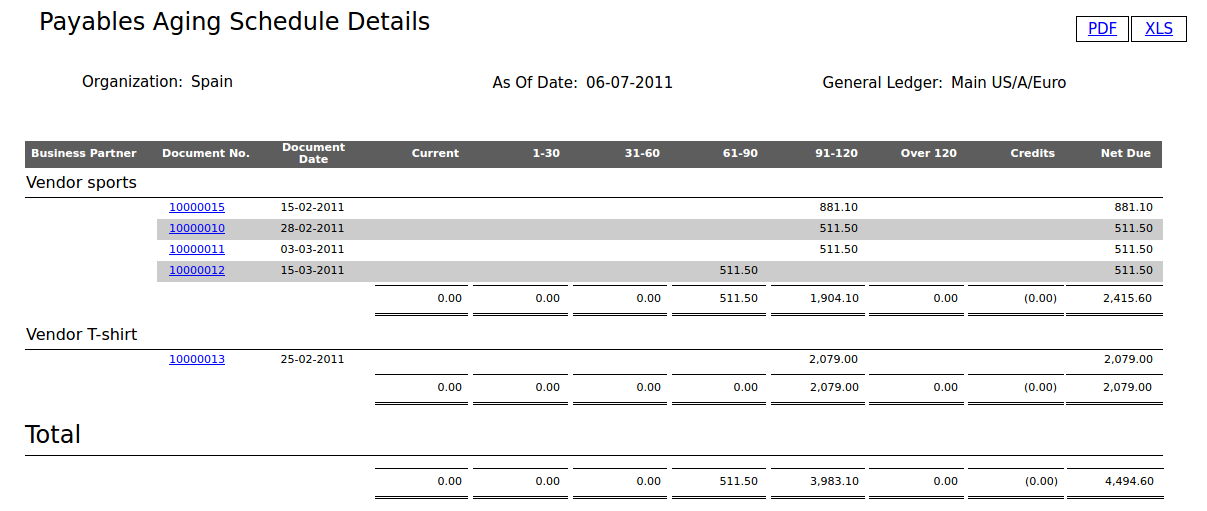Click the Document Date column header
This screenshot has width=1207, height=511.
[x=313, y=154]
